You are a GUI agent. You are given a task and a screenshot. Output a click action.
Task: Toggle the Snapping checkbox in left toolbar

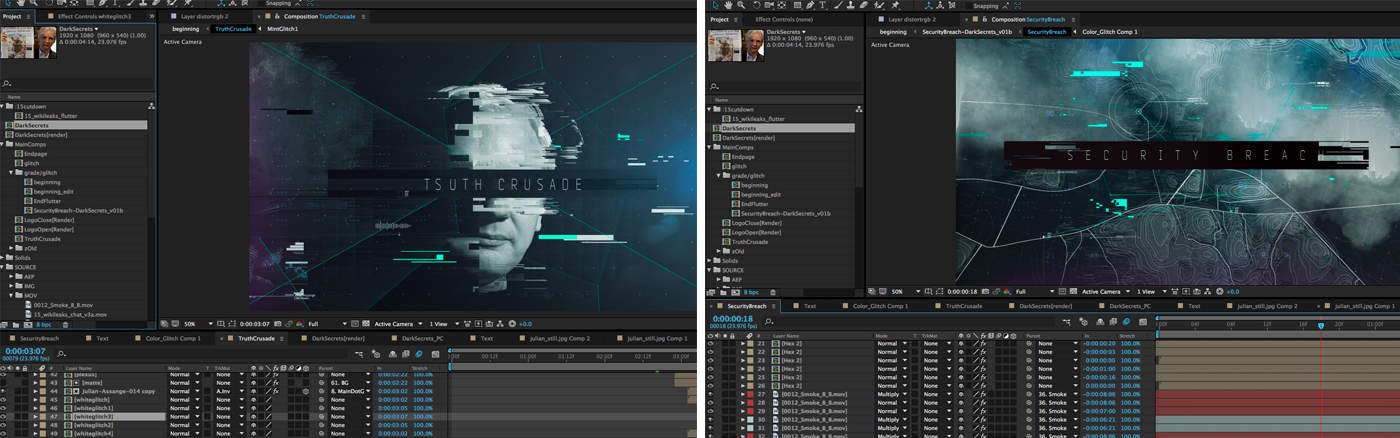pos(260,3)
